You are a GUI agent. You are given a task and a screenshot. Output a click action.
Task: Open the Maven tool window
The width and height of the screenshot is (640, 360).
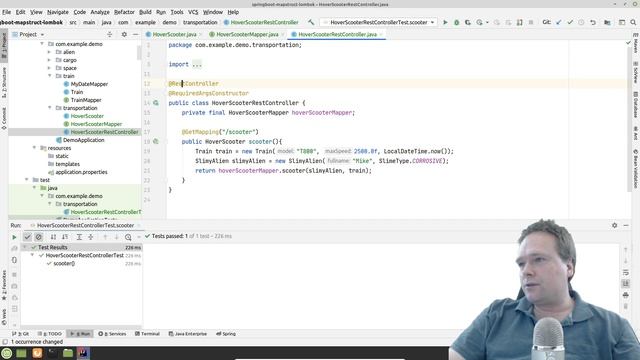pos(636,43)
